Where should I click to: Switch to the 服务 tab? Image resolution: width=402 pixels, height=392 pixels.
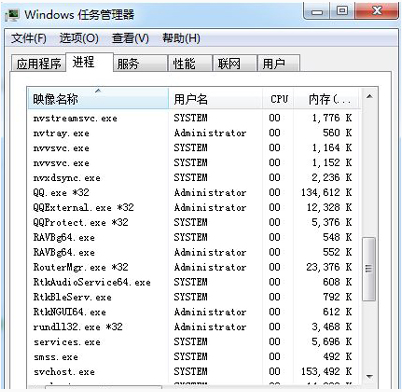pos(140,63)
